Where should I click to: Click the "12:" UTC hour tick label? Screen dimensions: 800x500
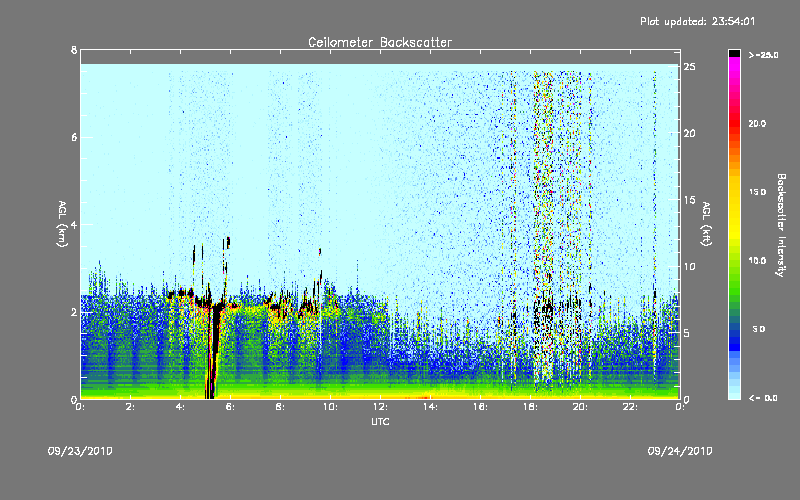point(381,407)
